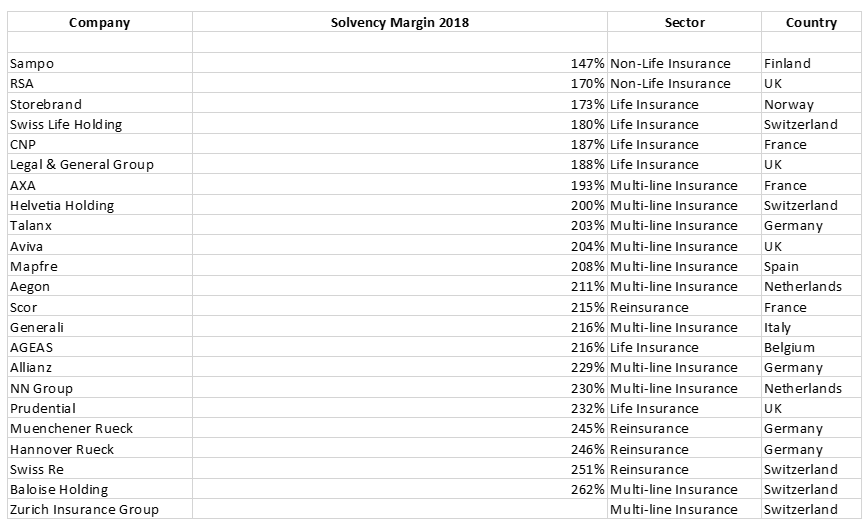Click the Scor Reinsurance sector cell
Viewport: 868px width, 524px height.
pyautogui.click(x=684, y=307)
